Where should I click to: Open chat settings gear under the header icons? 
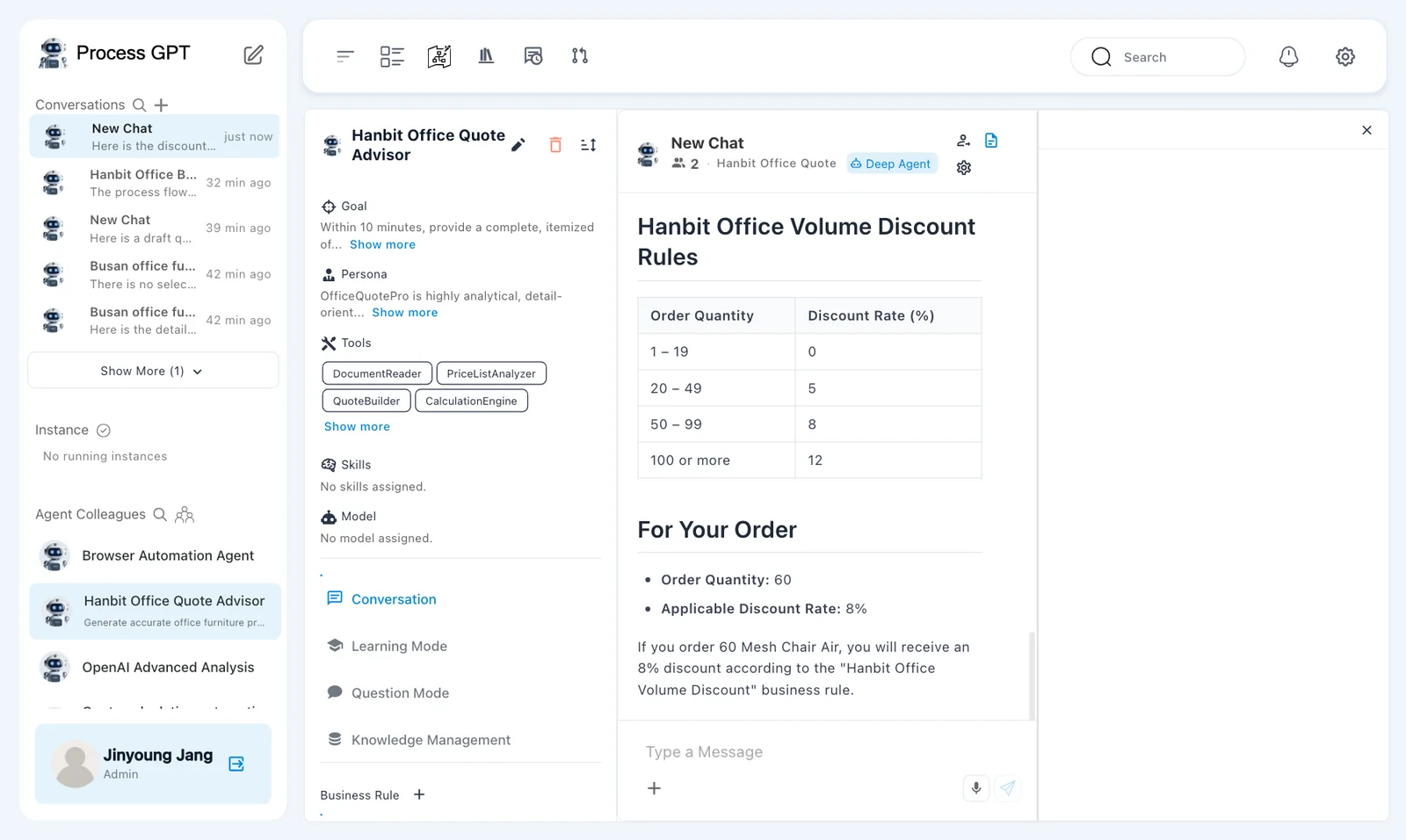tap(964, 168)
